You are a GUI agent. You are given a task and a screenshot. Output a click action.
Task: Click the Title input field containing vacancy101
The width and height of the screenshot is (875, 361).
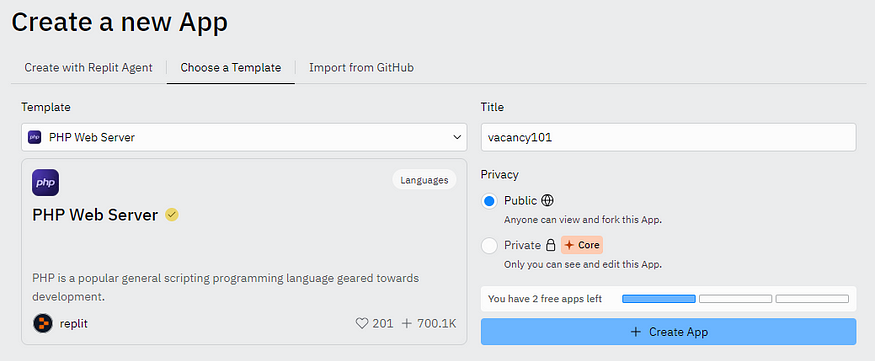pyautogui.click(x=669, y=137)
